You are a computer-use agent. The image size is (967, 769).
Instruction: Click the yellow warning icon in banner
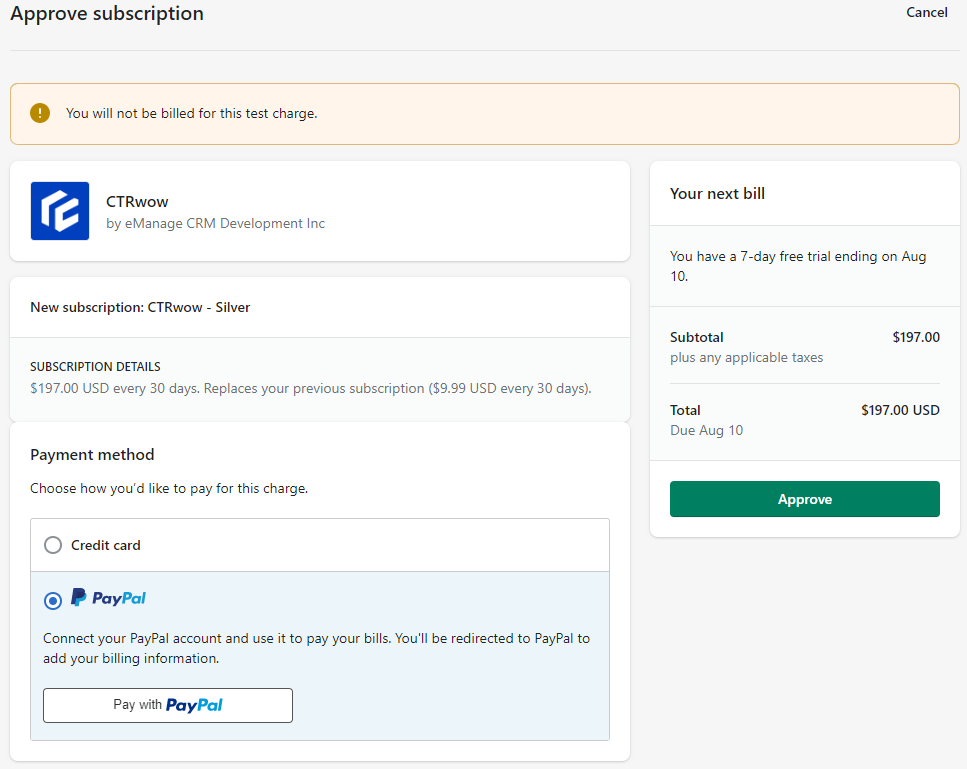pos(40,113)
